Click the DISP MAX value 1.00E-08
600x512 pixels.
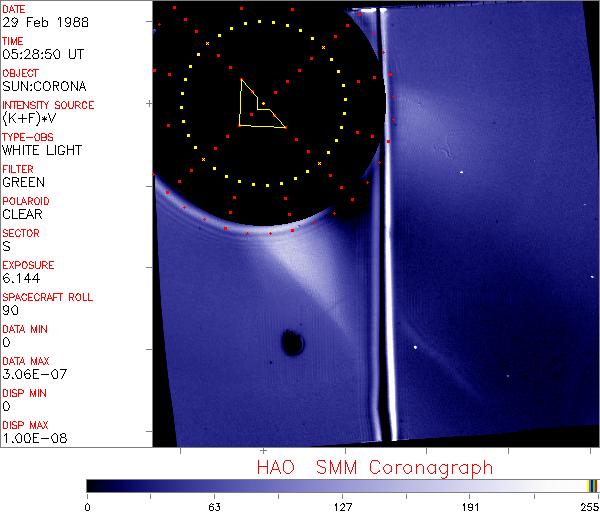30,439
